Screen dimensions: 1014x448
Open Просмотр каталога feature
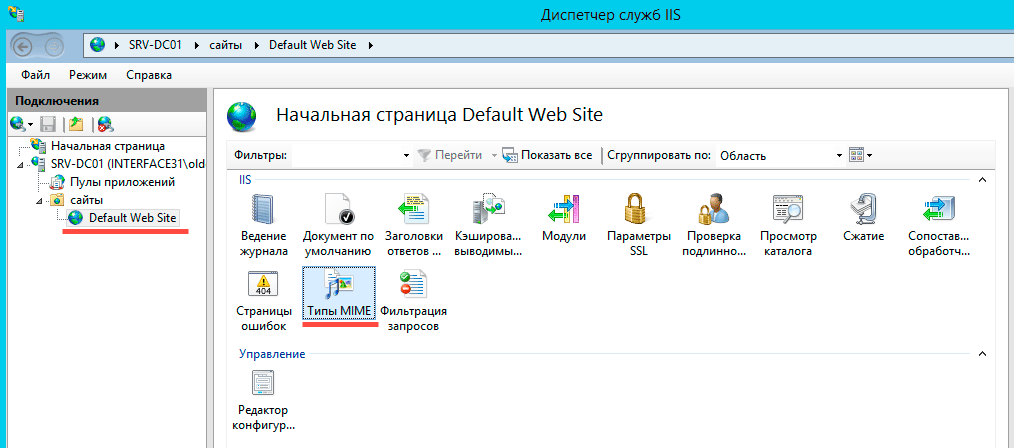[x=788, y=226]
